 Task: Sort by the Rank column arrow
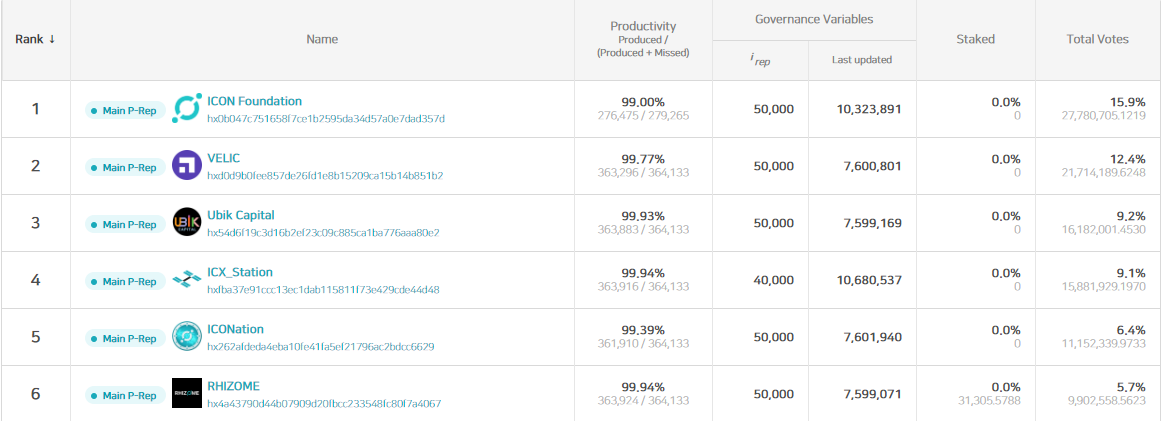pyautogui.click(x=52, y=39)
